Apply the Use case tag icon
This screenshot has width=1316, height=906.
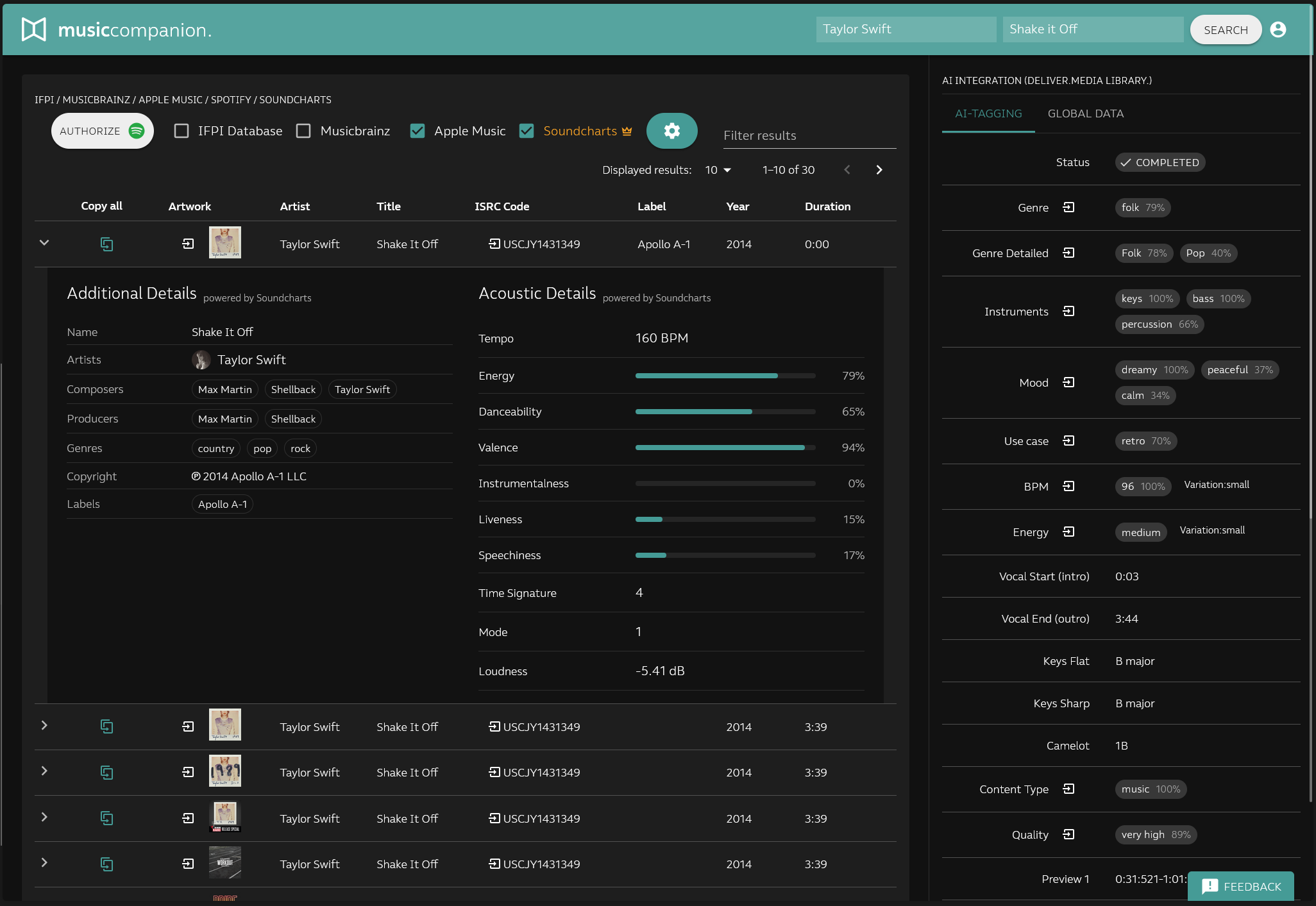coord(1068,440)
